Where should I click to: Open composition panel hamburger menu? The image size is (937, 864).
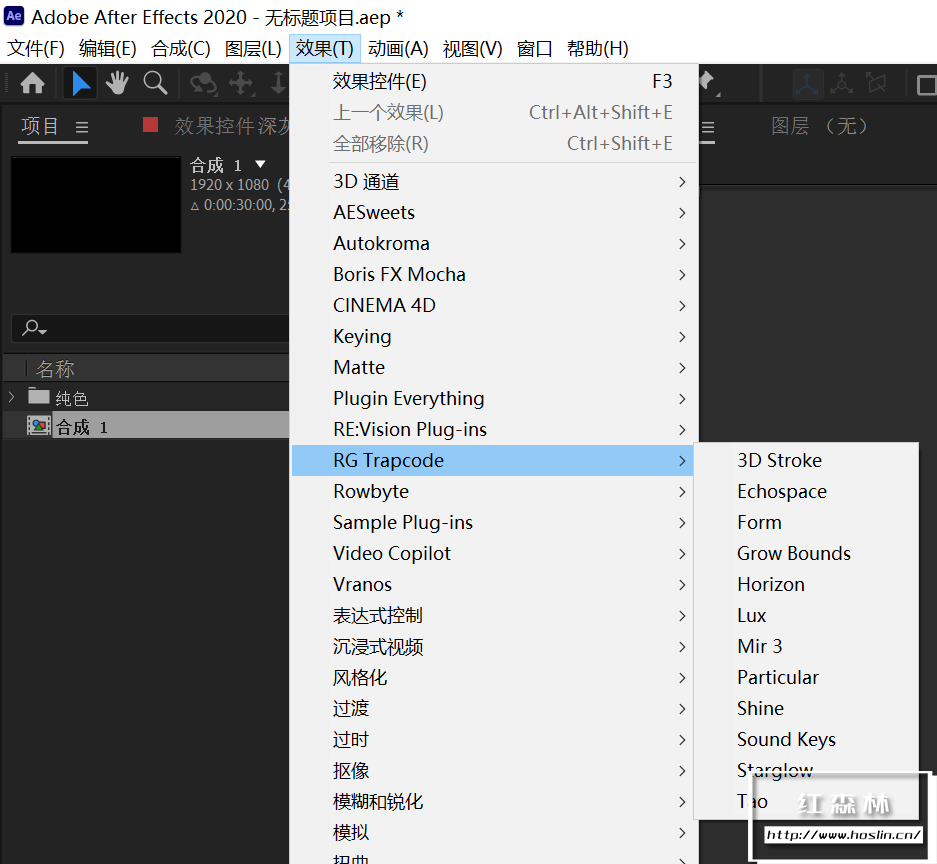[x=708, y=127]
